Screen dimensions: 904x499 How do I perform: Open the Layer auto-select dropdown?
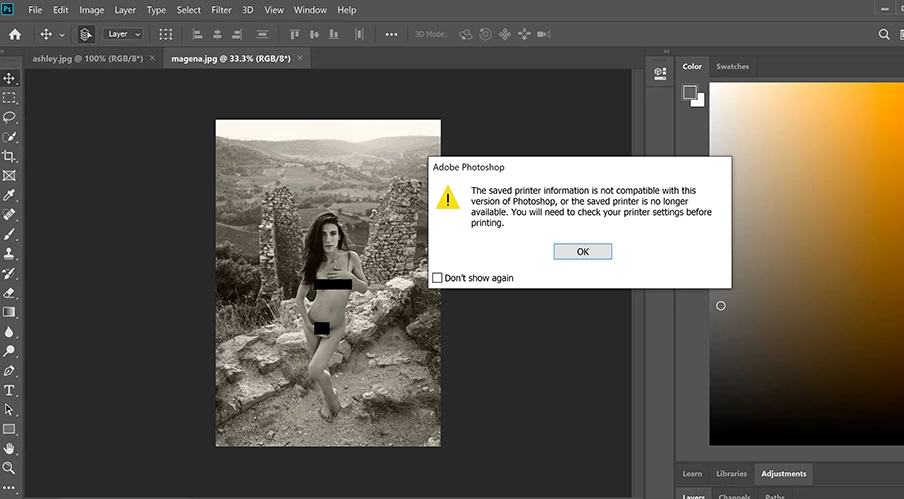click(123, 34)
